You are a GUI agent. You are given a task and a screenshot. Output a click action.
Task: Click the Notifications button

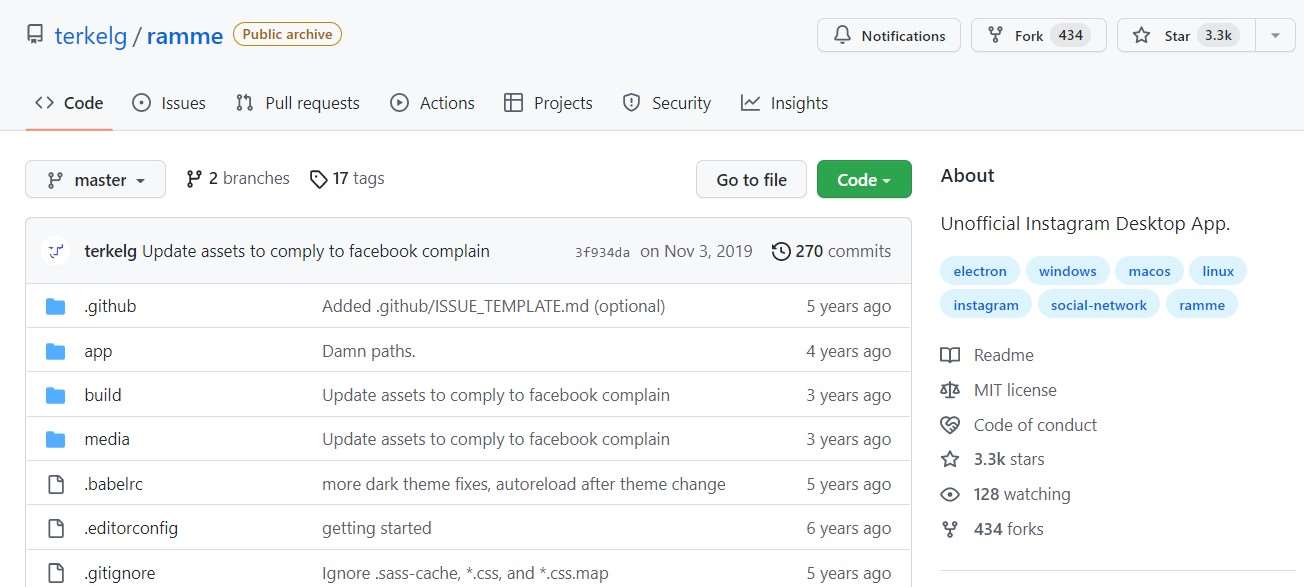tap(889, 35)
